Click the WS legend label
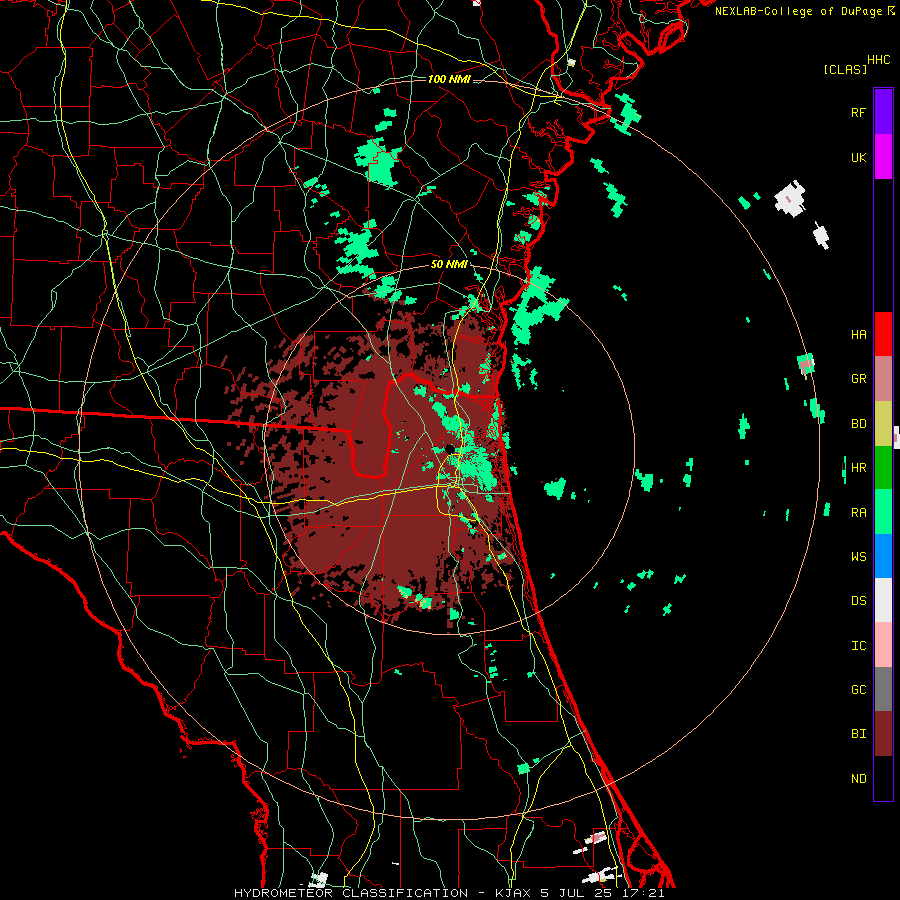Image resolution: width=900 pixels, height=900 pixels. pos(859,556)
